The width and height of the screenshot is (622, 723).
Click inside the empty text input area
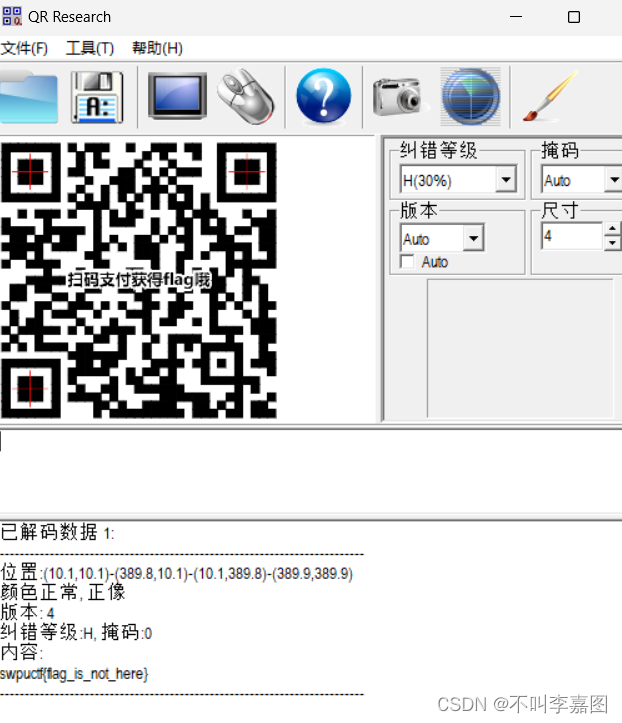[x=311, y=470]
